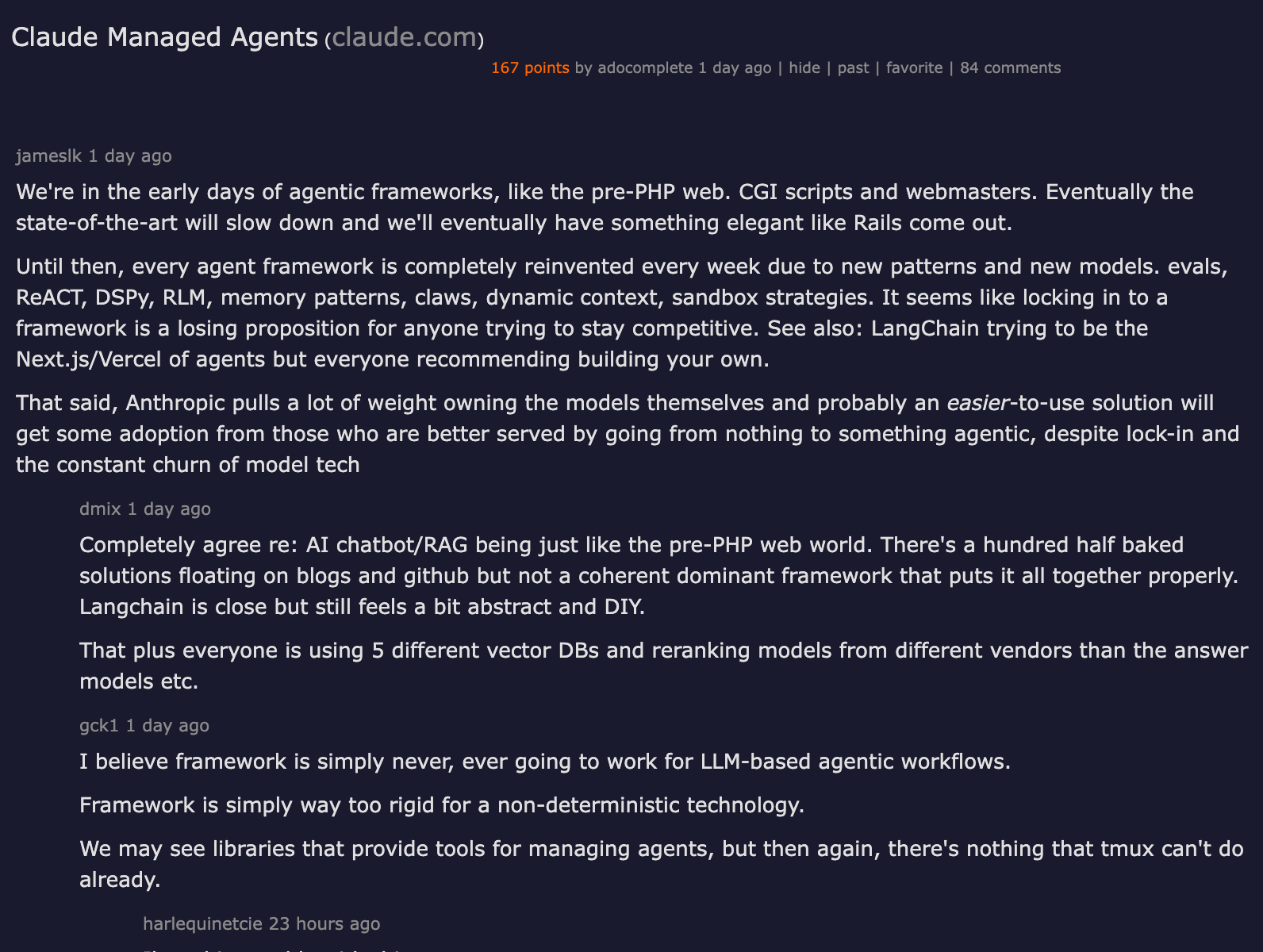The height and width of the screenshot is (952, 1263).
Task: Hide this story using the hide link
Action: tap(804, 67)
